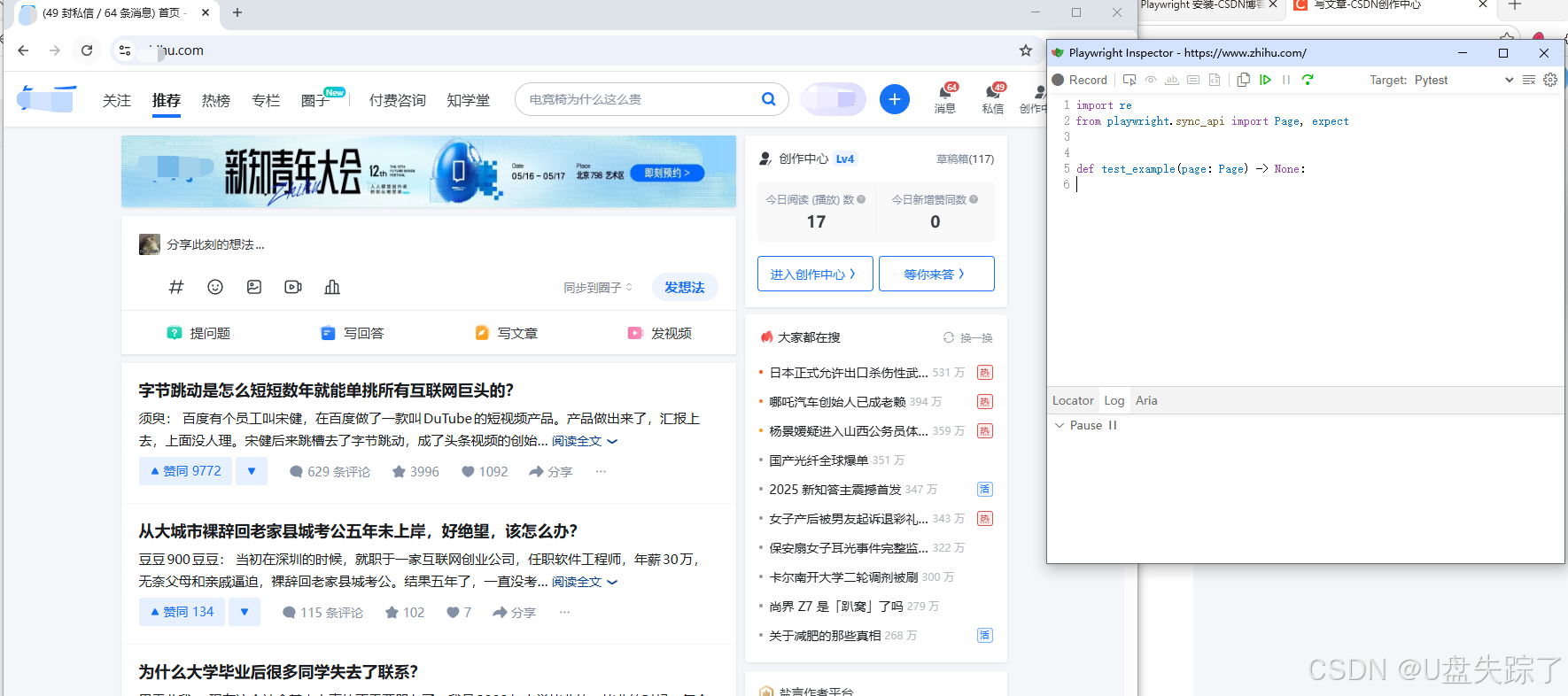Open 知学堂 in Zhihu navigation

469,100
